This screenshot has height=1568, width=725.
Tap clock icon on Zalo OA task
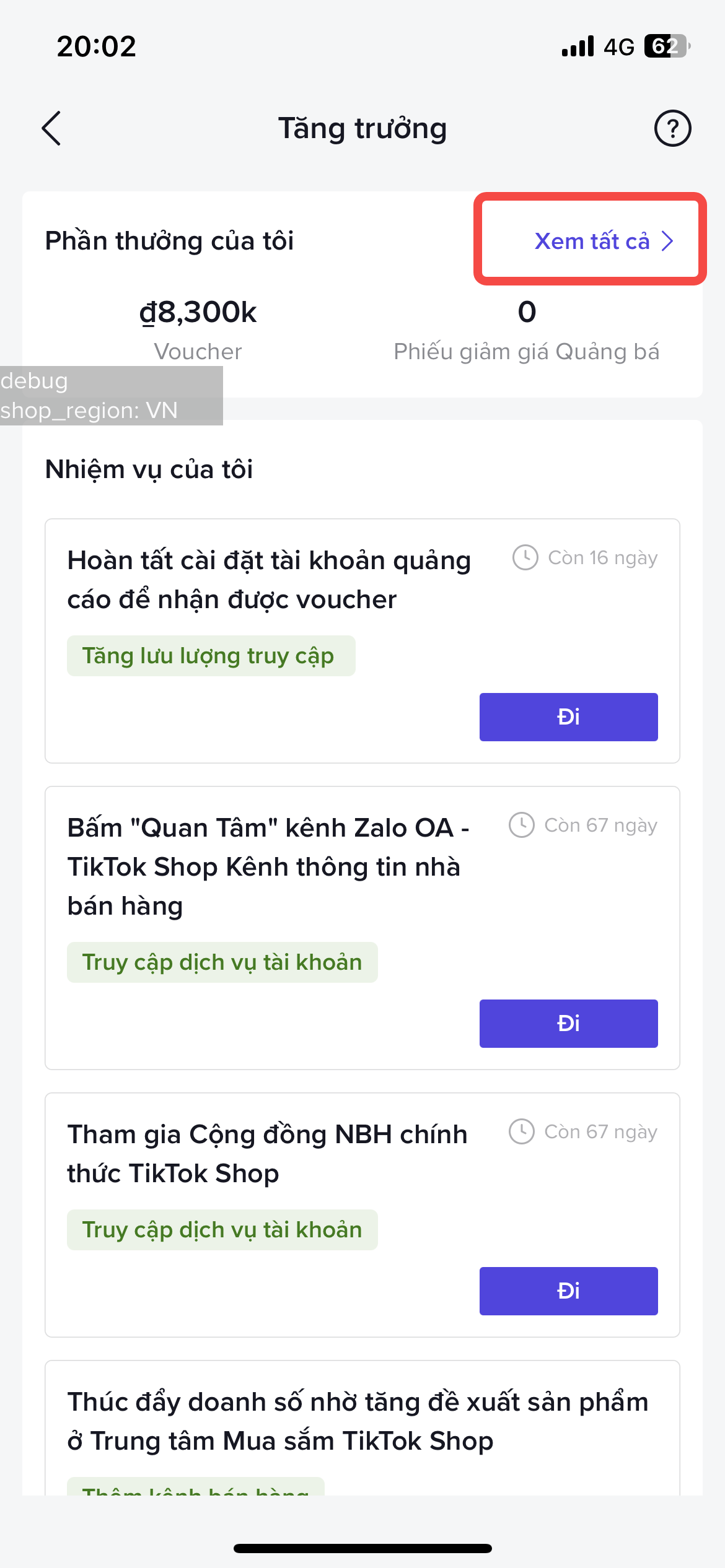pyautogui.click(x=521, y=825)
